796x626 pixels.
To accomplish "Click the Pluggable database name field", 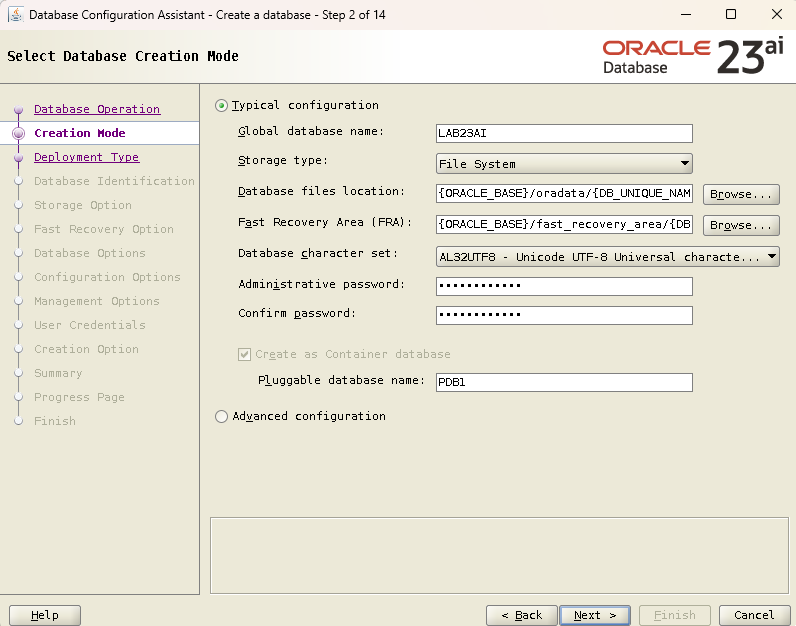I will [x=564, y=382].
